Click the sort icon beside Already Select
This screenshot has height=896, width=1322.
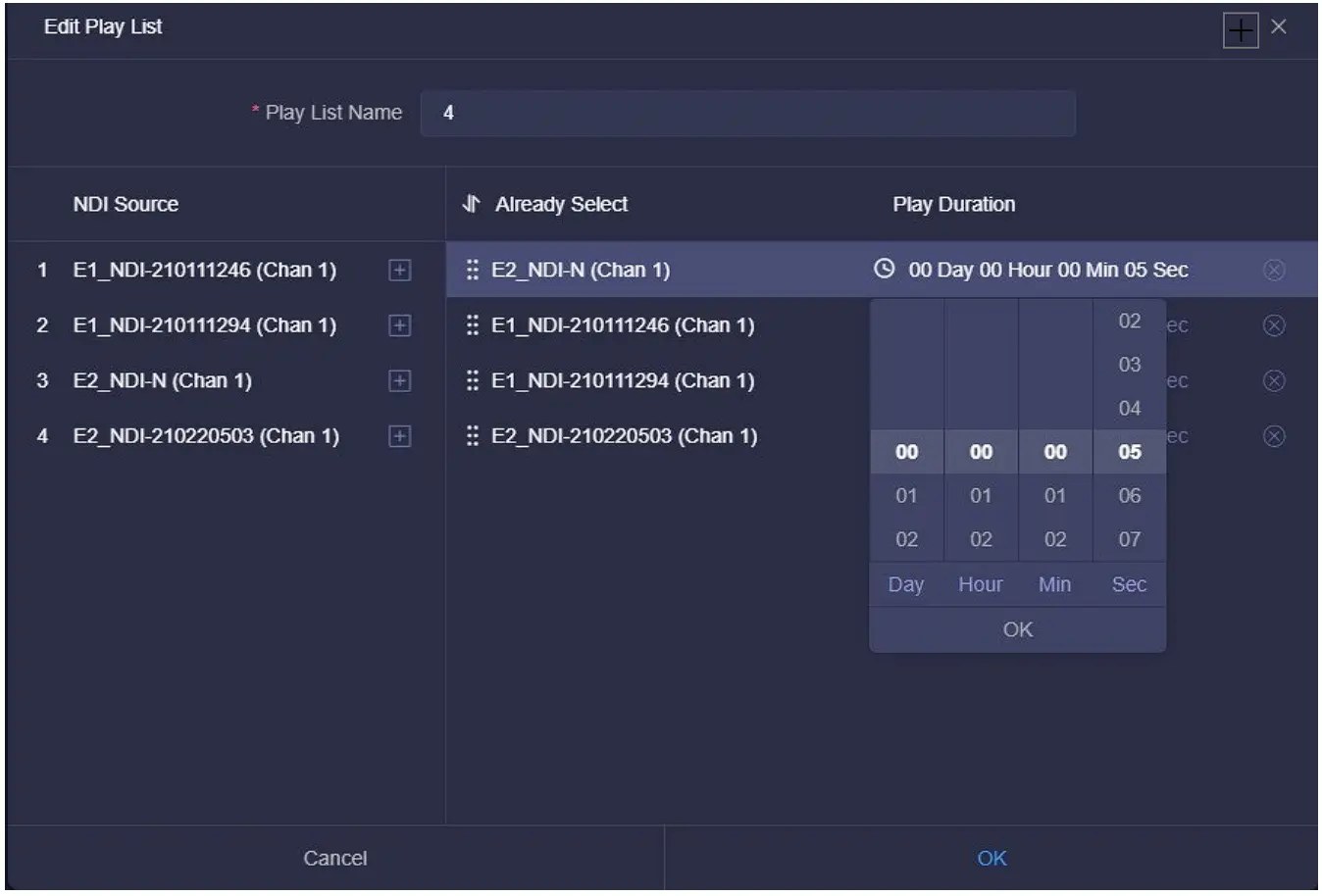(472, 204)
